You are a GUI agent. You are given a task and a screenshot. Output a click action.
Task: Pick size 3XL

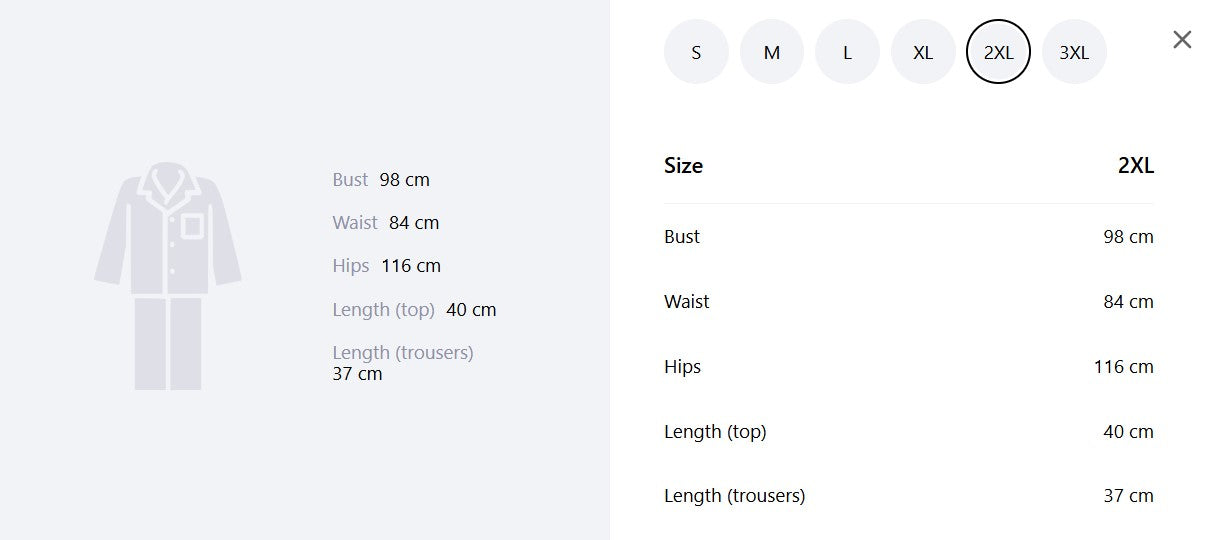(x=1074, y=52)
